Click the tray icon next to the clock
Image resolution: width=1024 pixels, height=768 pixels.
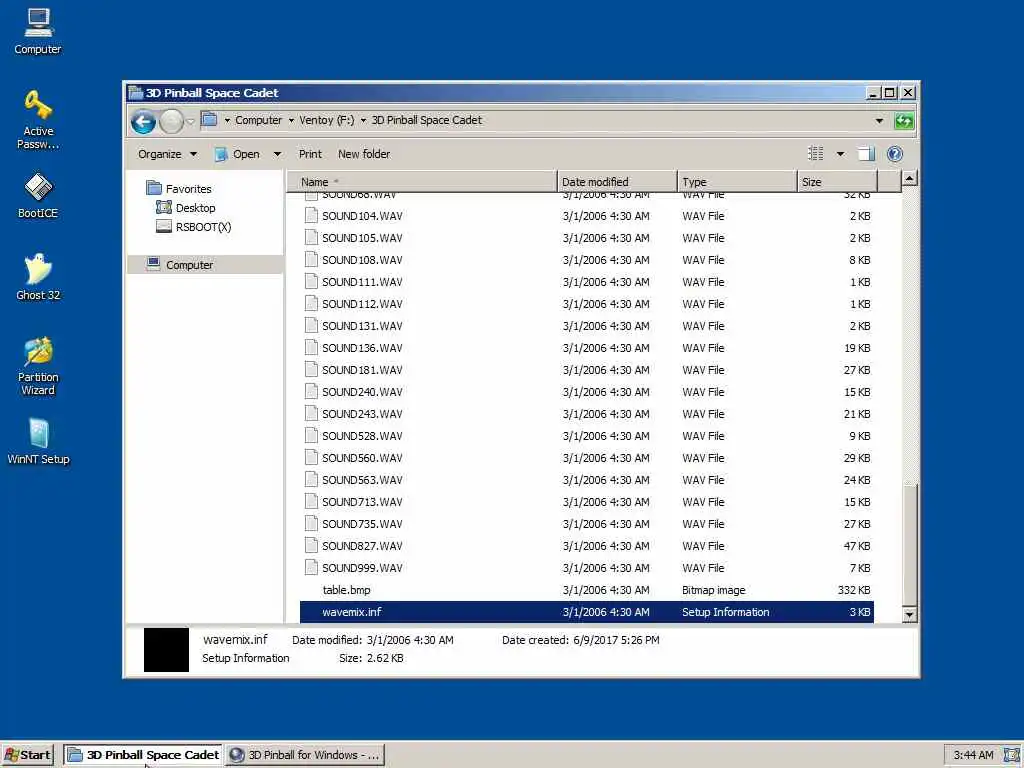(1012, 755)
